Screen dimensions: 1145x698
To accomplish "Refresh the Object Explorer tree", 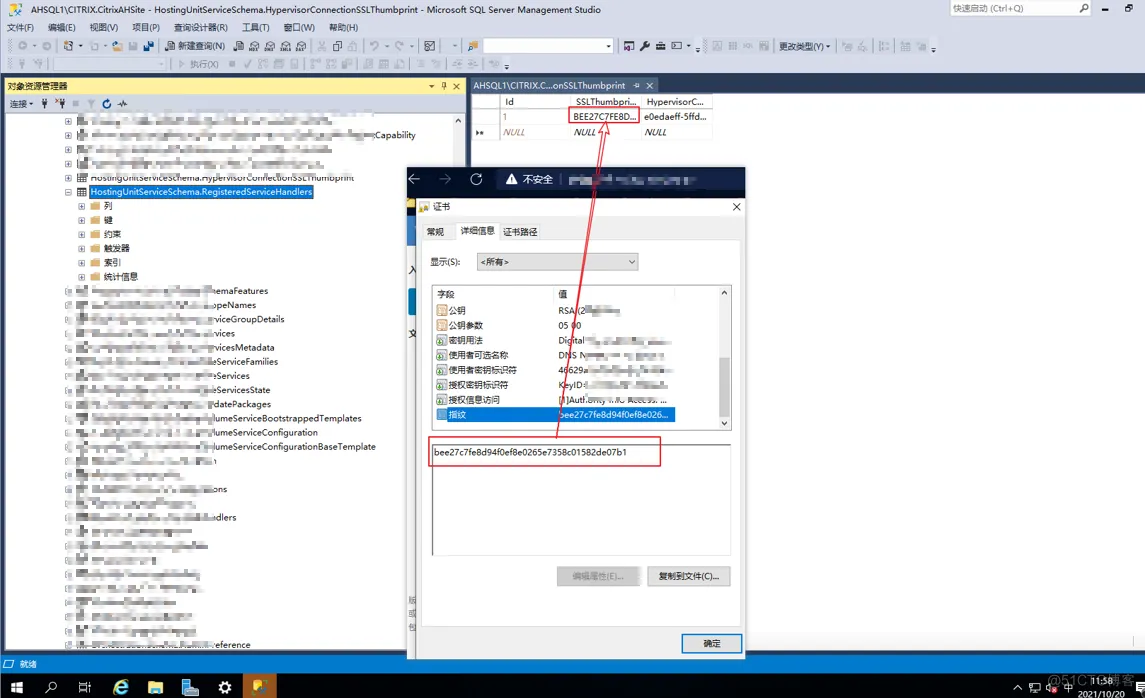I will tap(107, 104).
